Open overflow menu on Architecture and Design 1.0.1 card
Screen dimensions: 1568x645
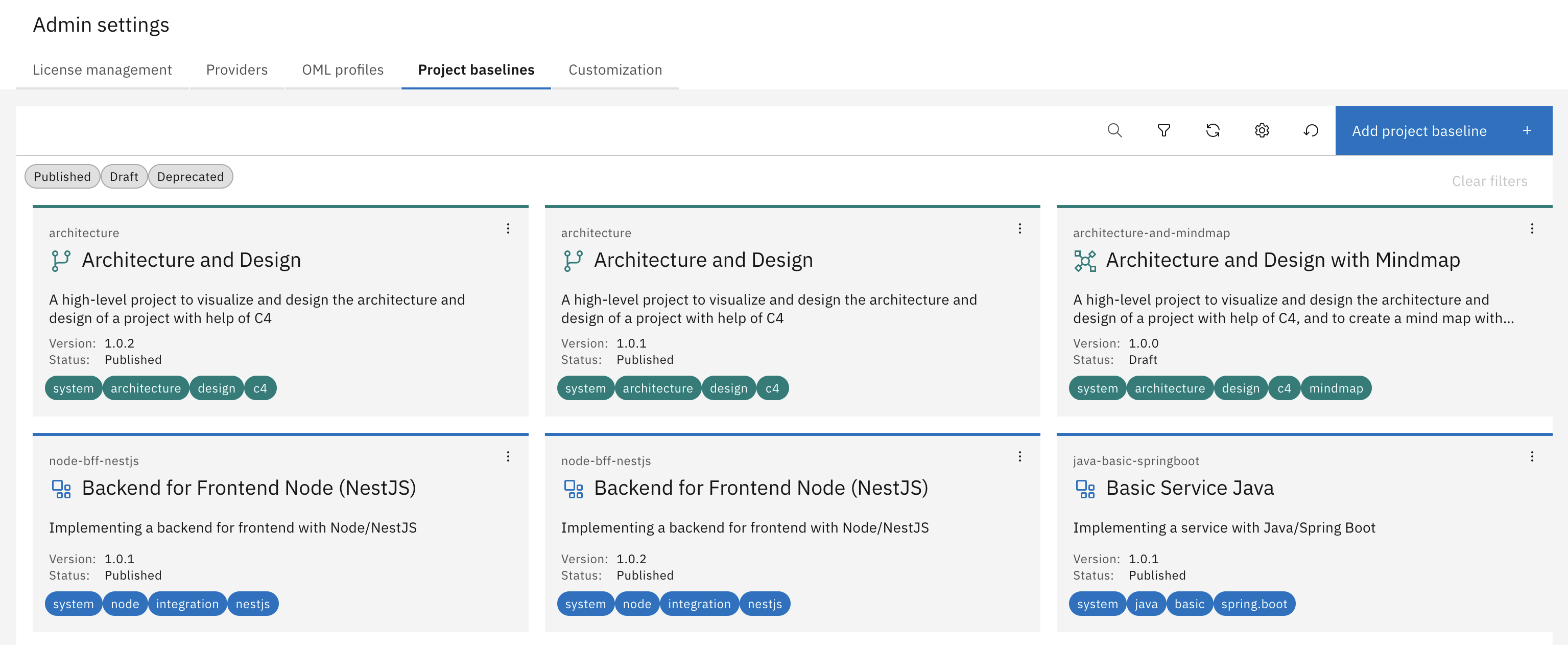[x=1019, y=228]
